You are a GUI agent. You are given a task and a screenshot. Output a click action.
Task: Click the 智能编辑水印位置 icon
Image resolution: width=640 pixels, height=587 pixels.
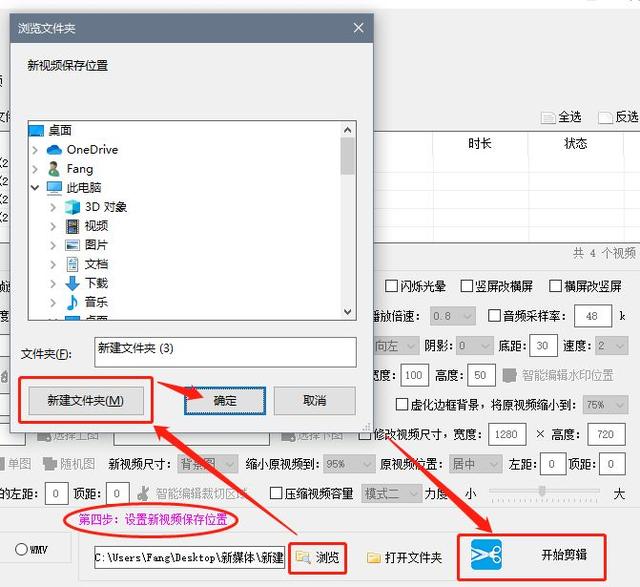tap(509, 376)
